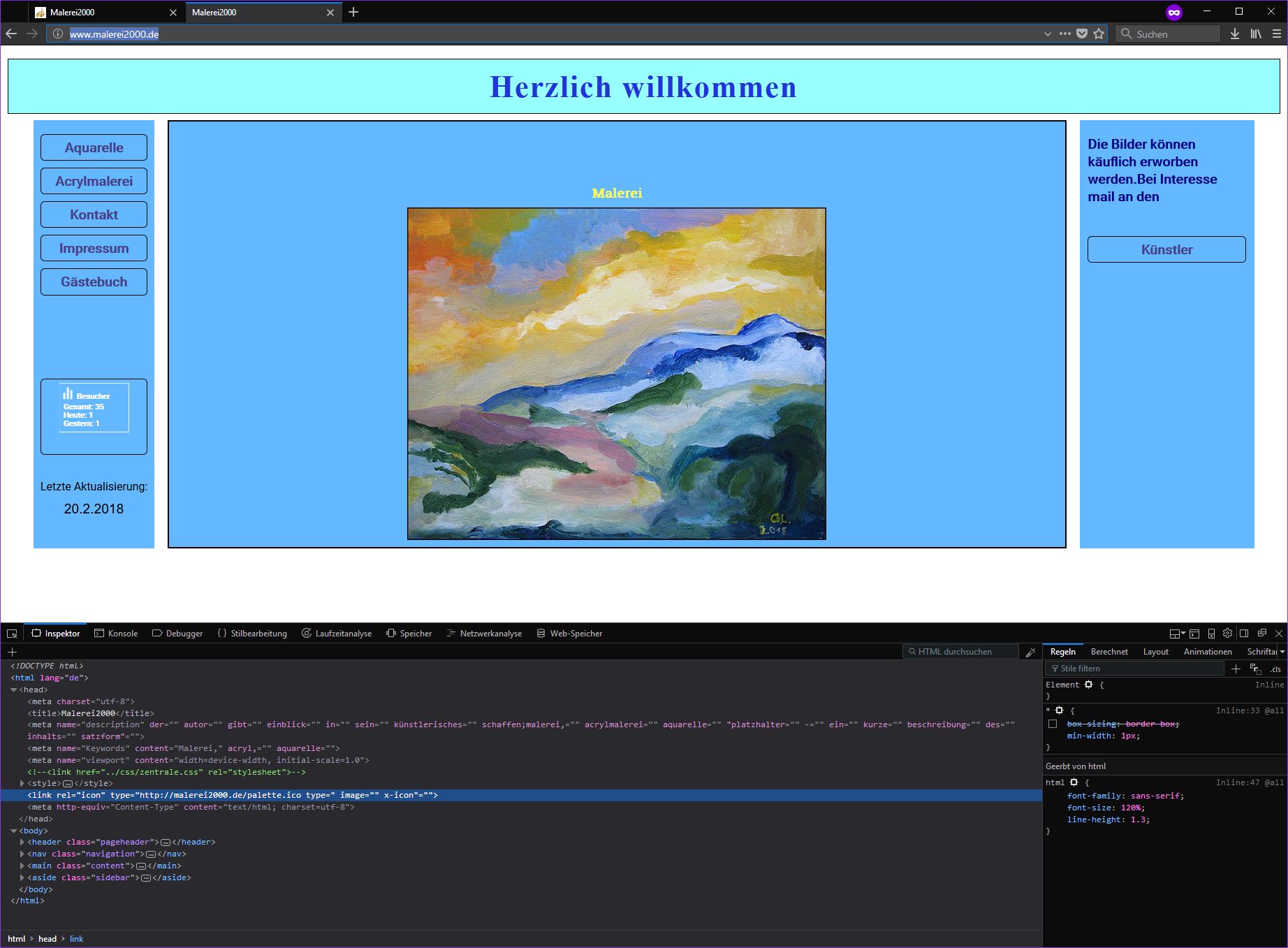1288x948 pixels.
Task: Switch to the Konsole tab
Action: click(116, 634)
